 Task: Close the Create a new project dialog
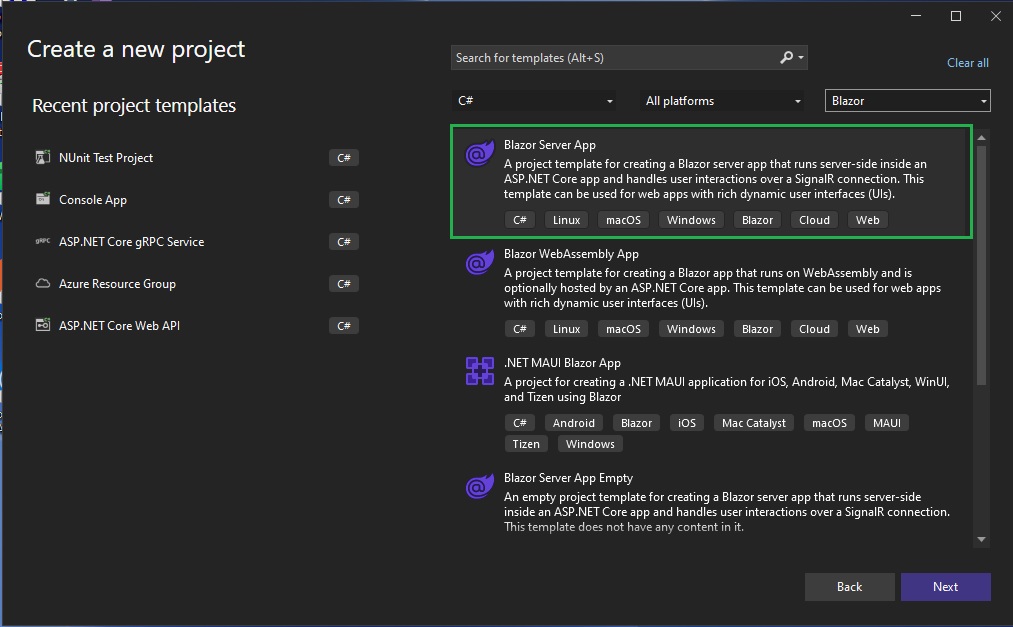(996, 16)
